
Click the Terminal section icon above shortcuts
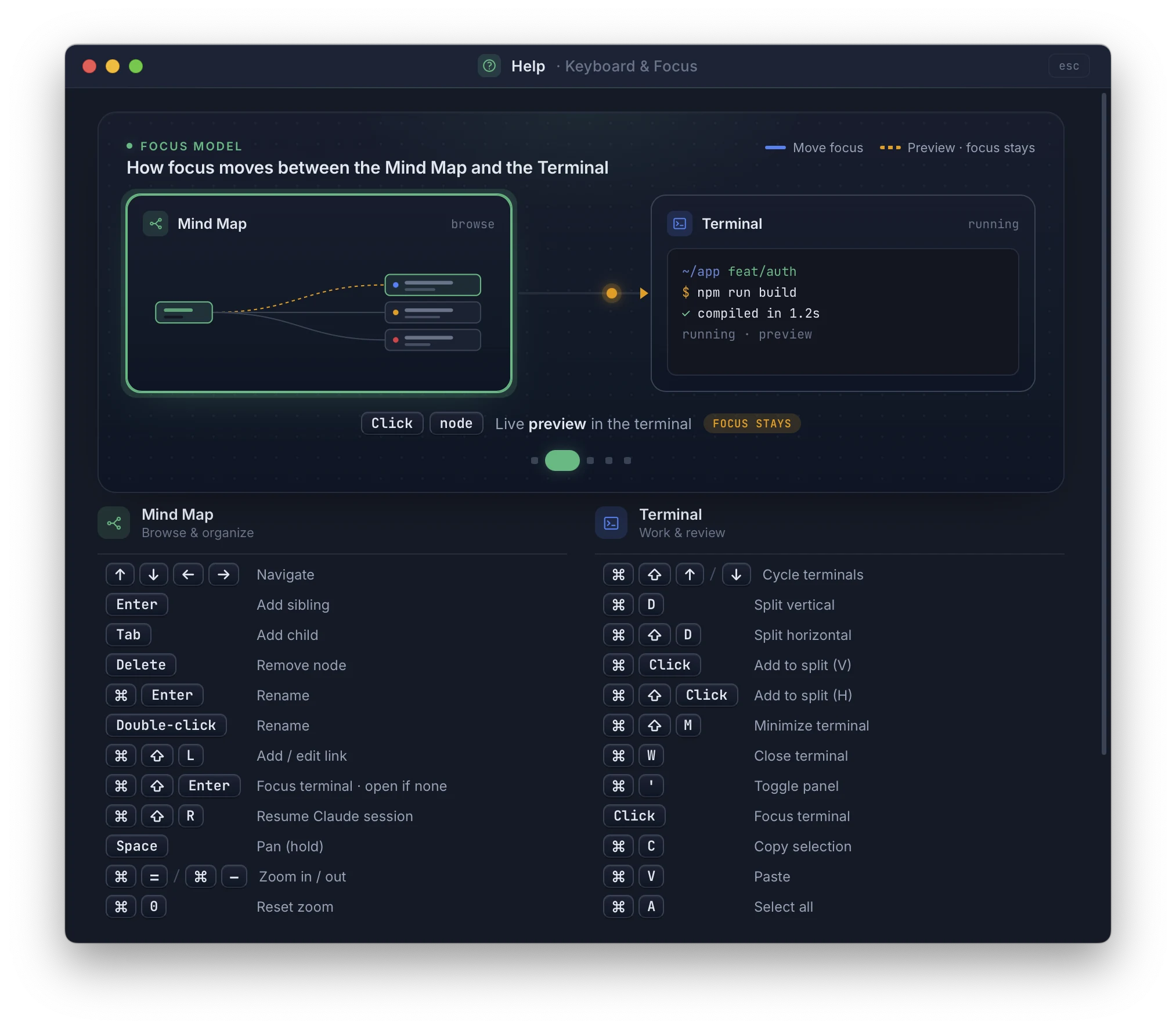click(611, 523)
